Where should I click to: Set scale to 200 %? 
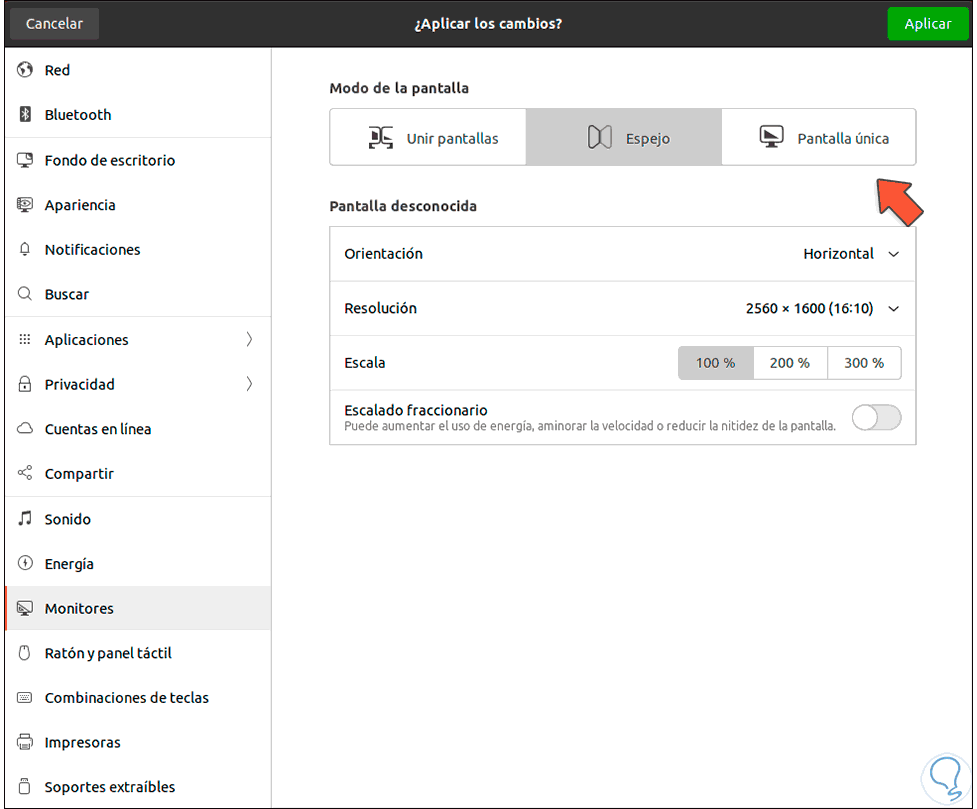click(x=790, y=363)
